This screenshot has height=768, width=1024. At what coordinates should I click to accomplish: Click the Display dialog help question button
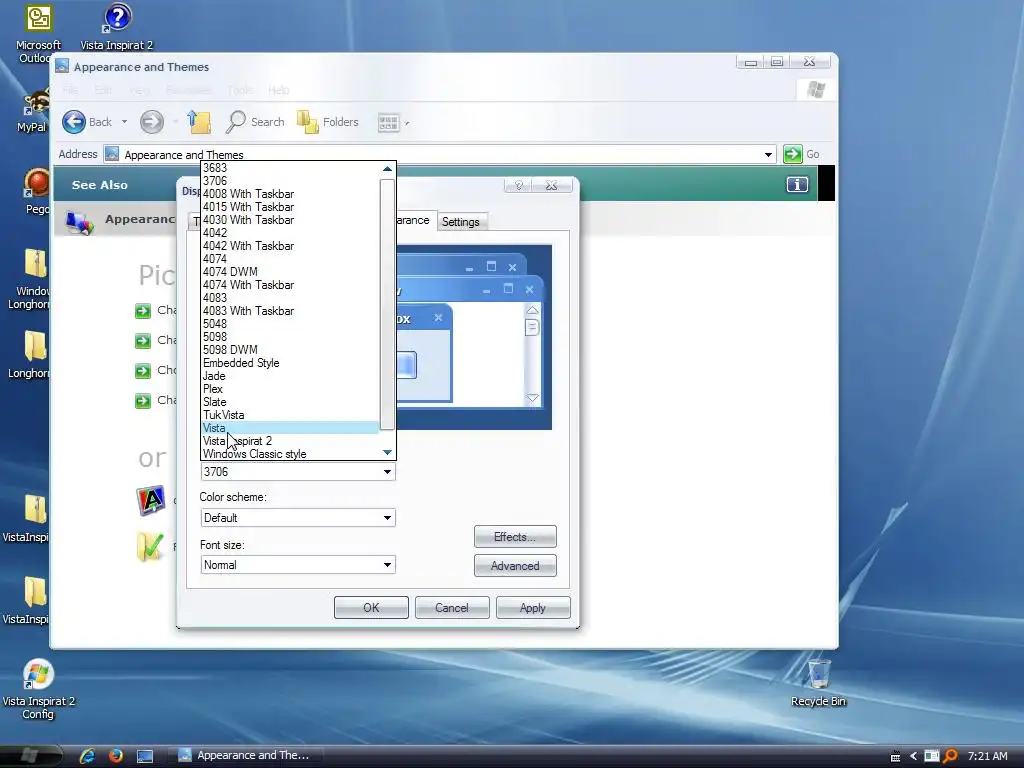coord(519,185)
